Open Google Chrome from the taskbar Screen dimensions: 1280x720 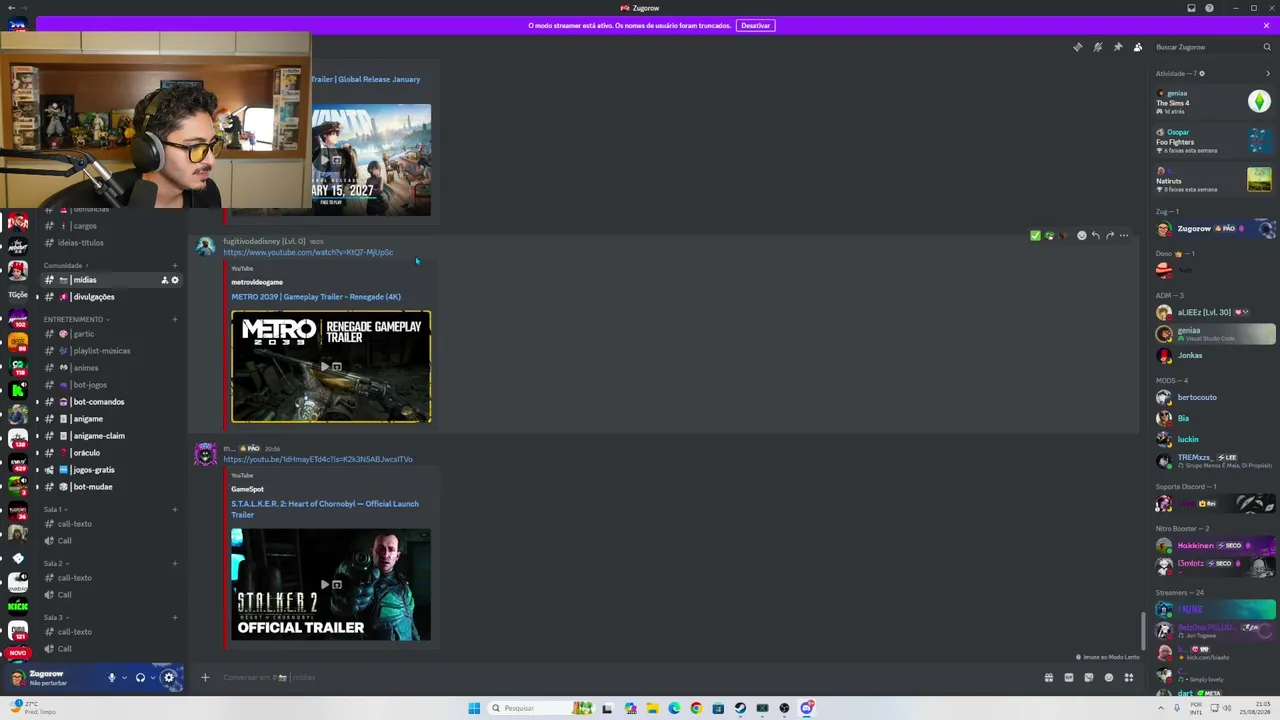click(x=696, y=708)
